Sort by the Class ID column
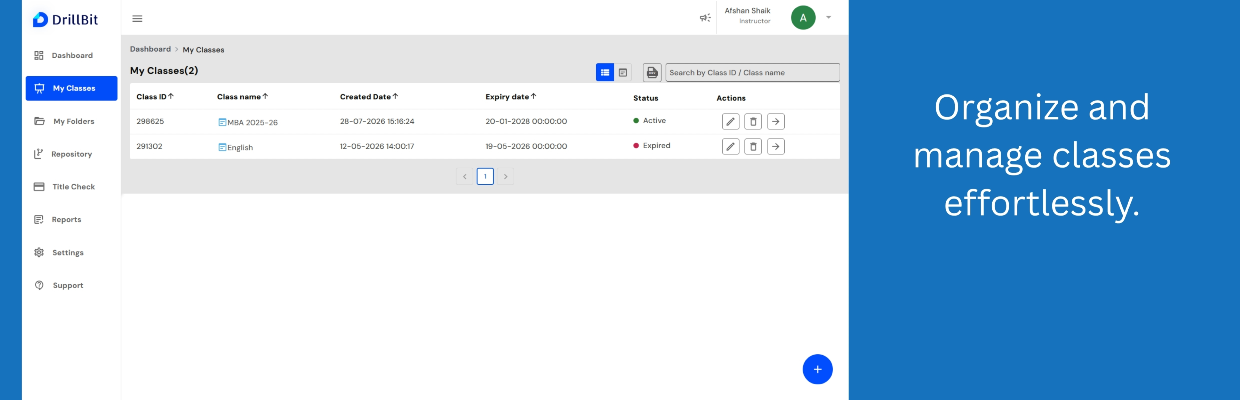This screenshot has height=400, width=1240. pyautogui.click(x=155, y=97)
